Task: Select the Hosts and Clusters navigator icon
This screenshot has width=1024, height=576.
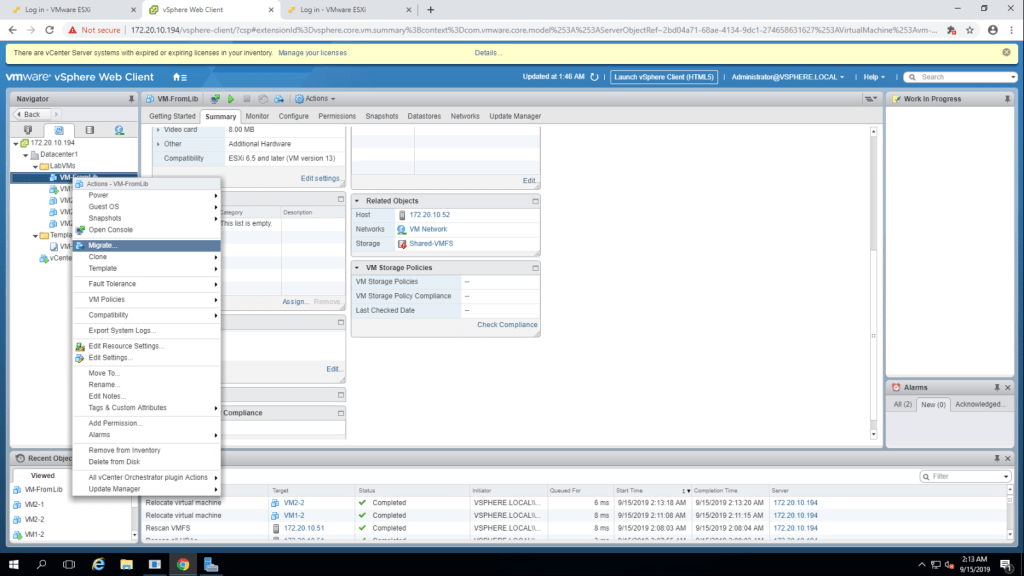Action: coord(28,130)
